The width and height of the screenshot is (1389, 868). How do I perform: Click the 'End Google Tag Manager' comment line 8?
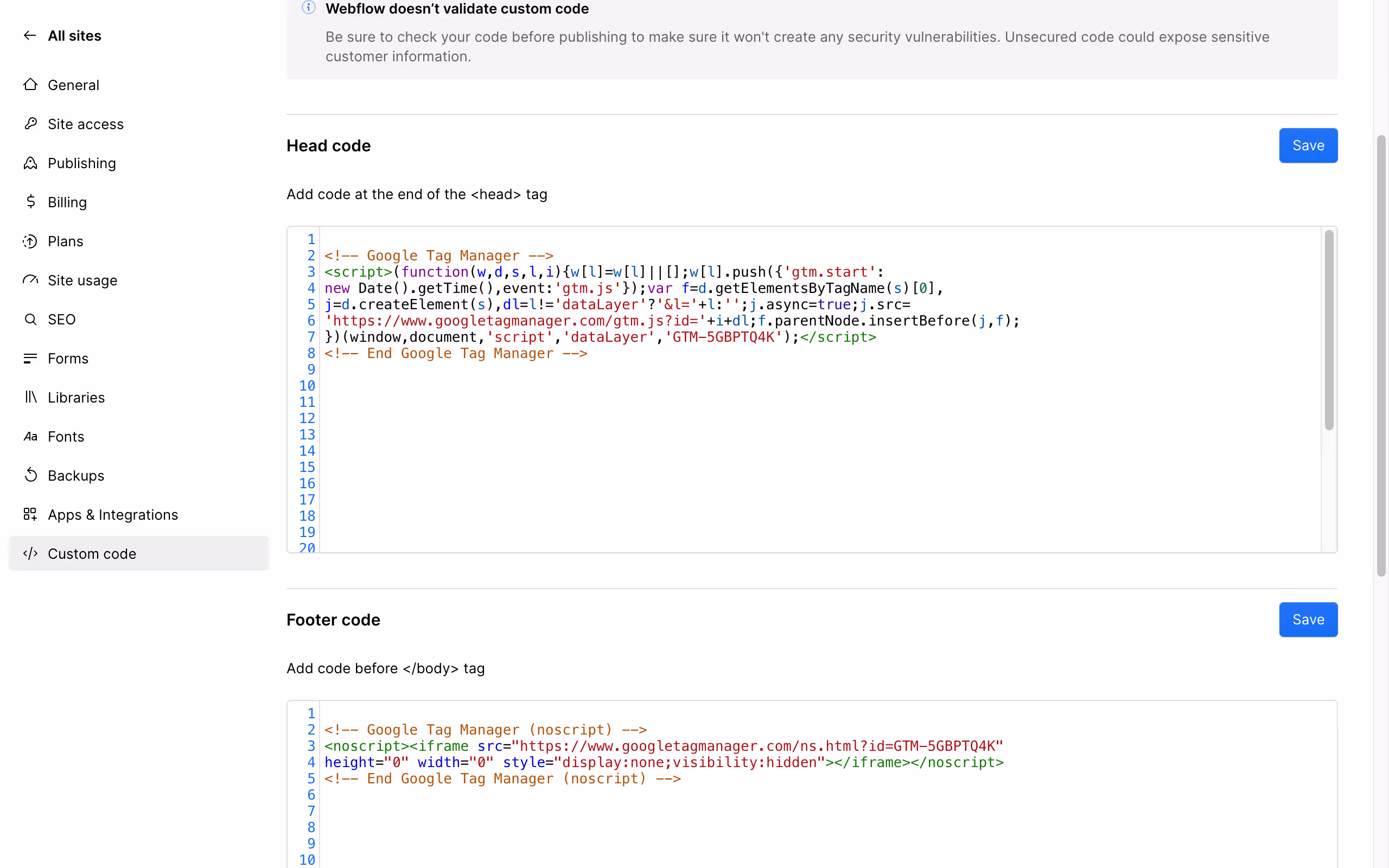click(x=456, y=353)
